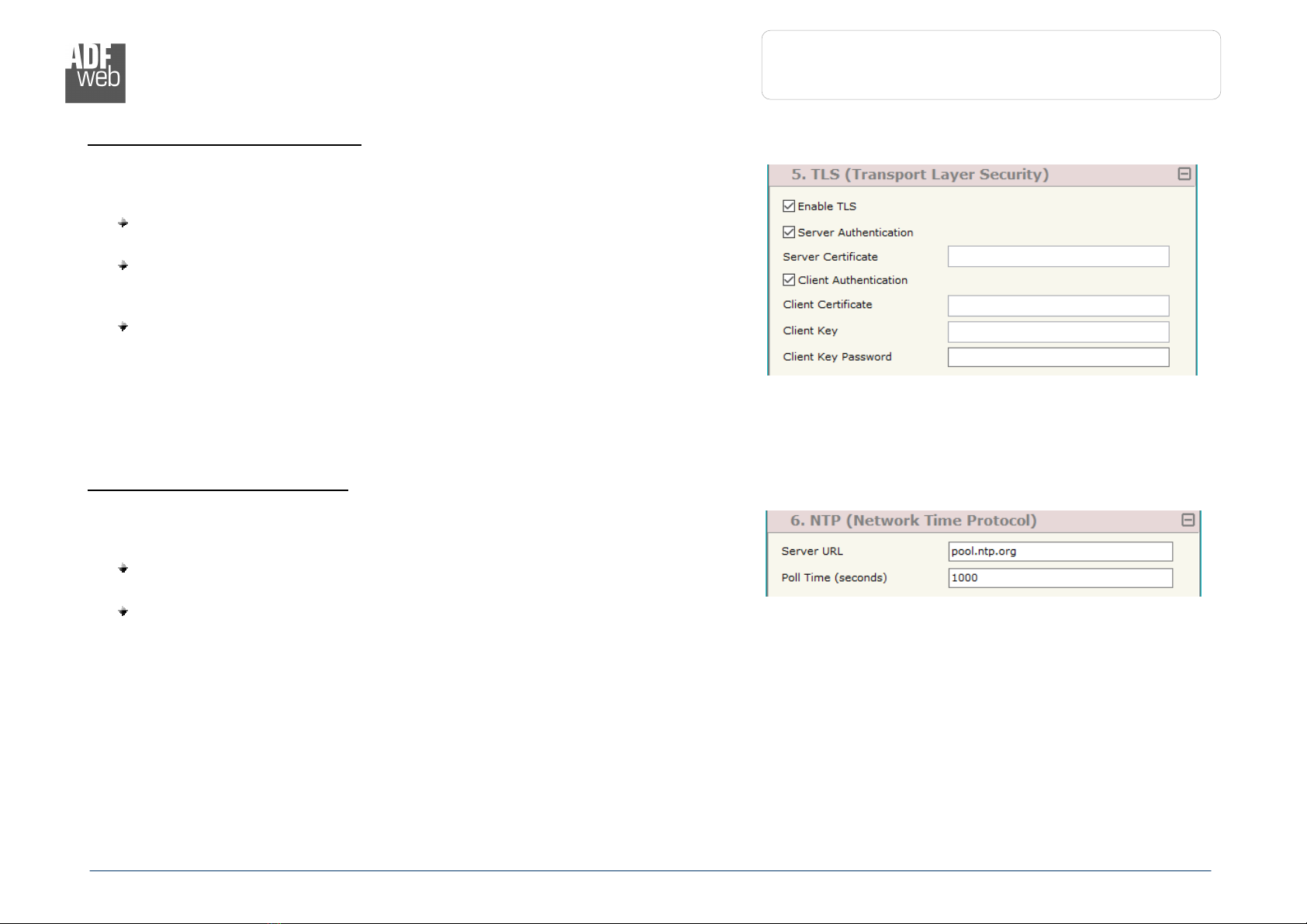1307x924 pixels.
Task: Toggle the Client Authentication checkbox
Action: click(789, 280)
